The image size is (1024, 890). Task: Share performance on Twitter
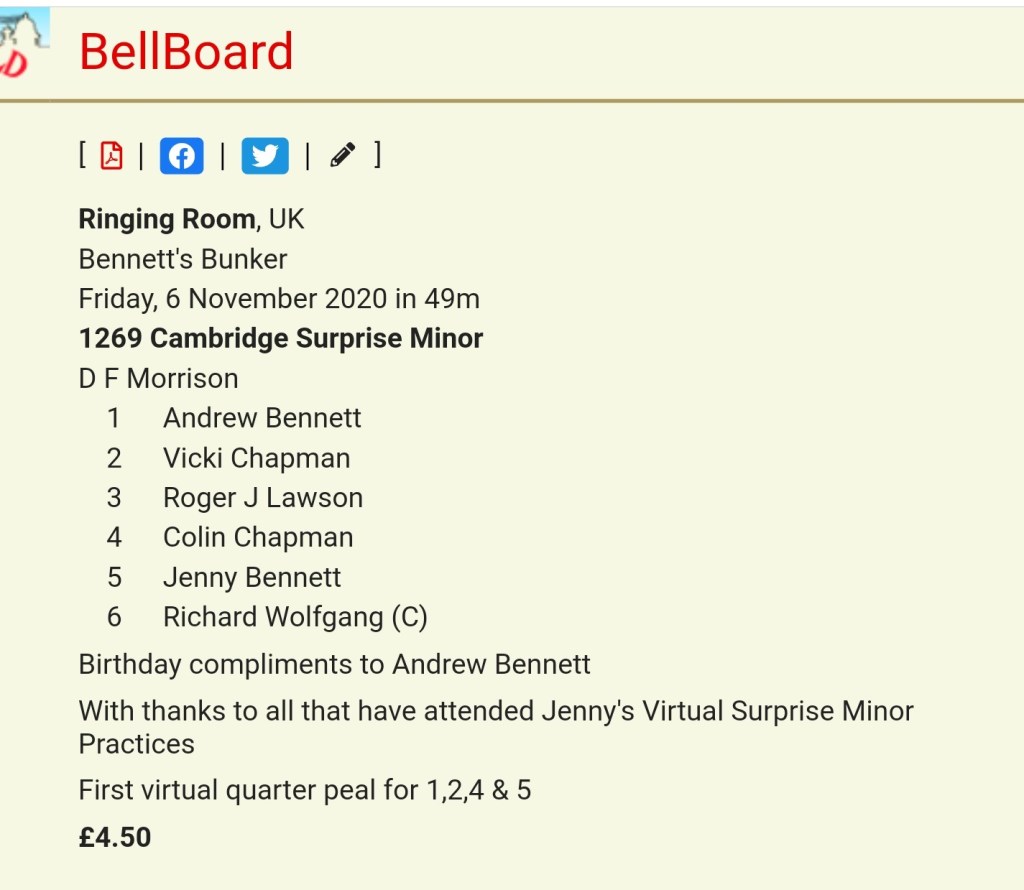coord(265,156)
